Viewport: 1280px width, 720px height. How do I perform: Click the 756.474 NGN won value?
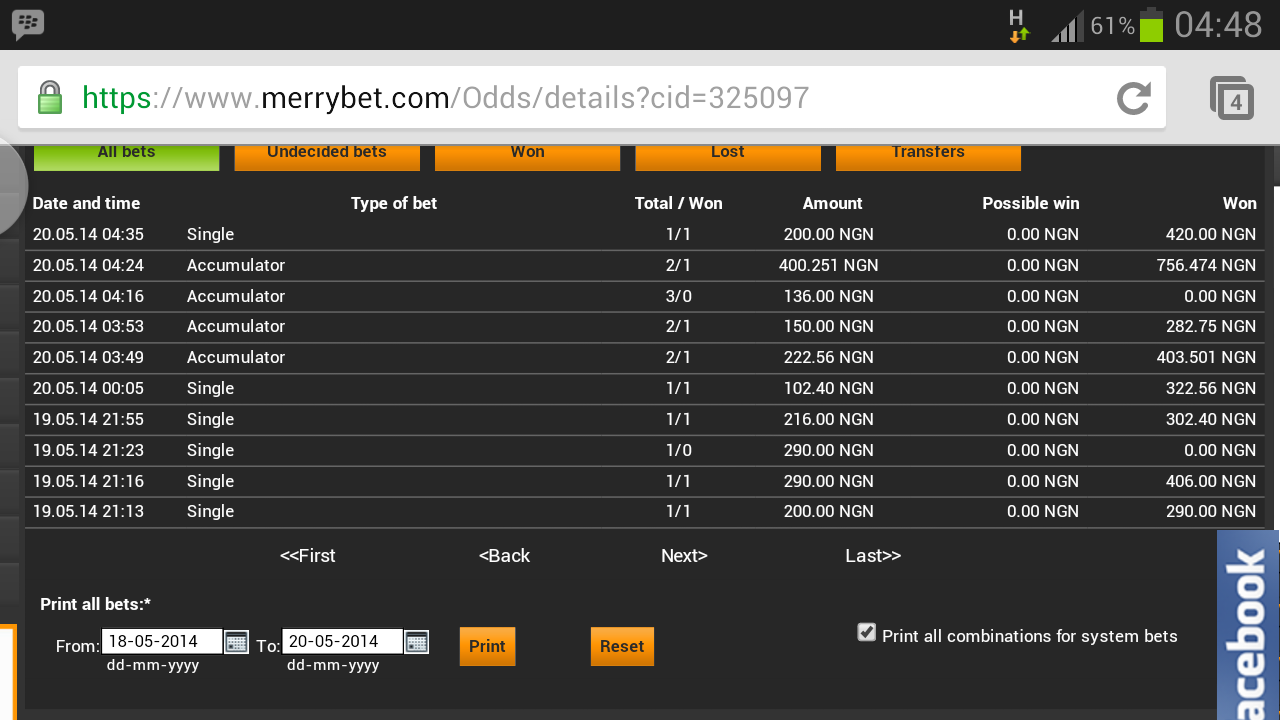point(1204,266)
